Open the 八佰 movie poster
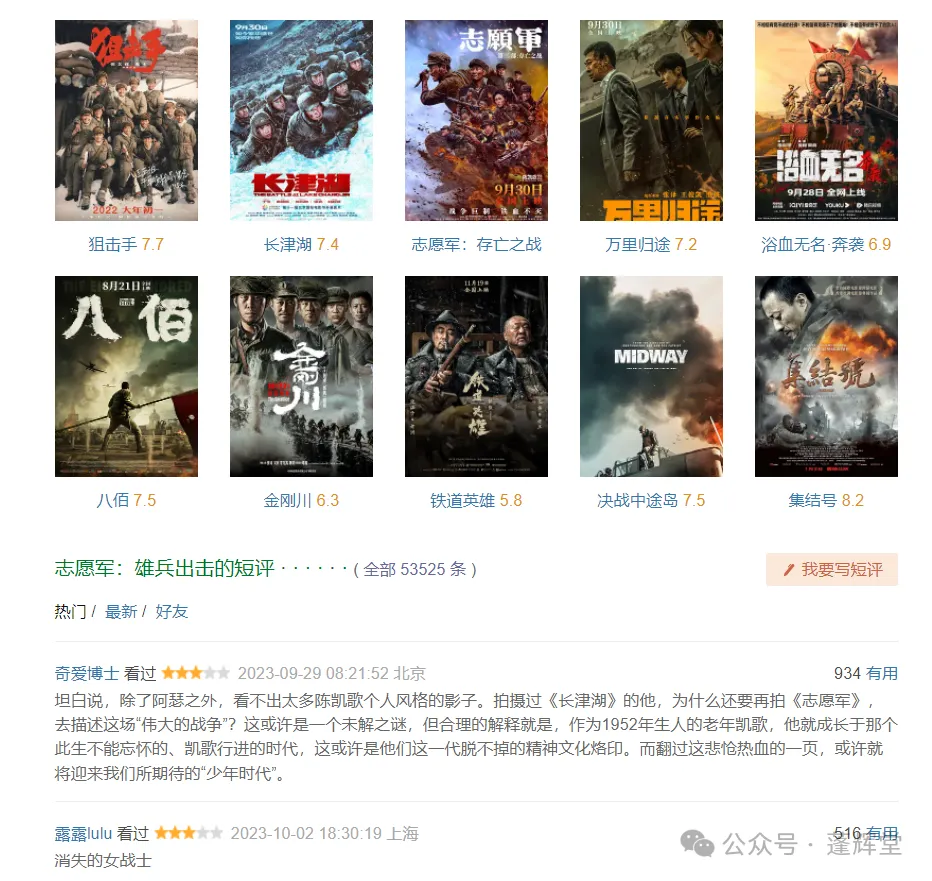The image size is (932, 881). click(x=126, y=376)
